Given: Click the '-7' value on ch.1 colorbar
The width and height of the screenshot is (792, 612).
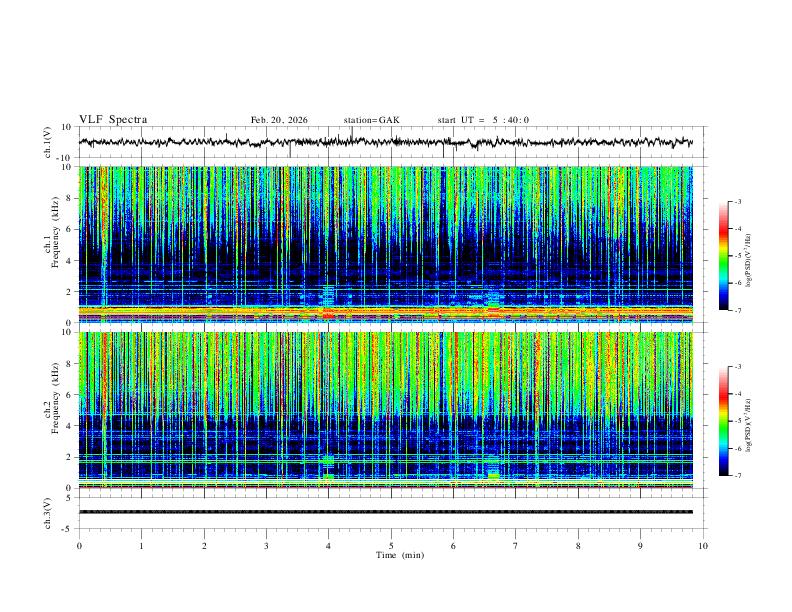Looking at the screenshot, I should (737, 311).
